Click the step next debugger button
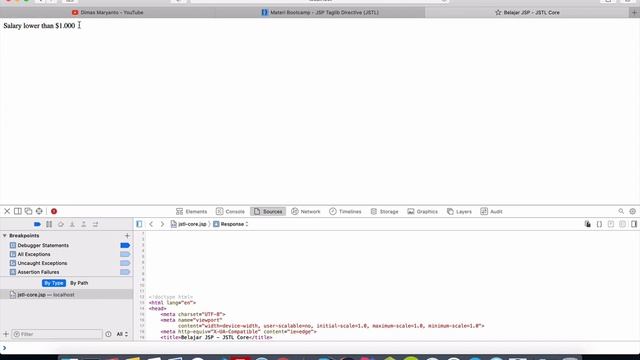The height and width of the screenshot is (360, 640). 96,224
